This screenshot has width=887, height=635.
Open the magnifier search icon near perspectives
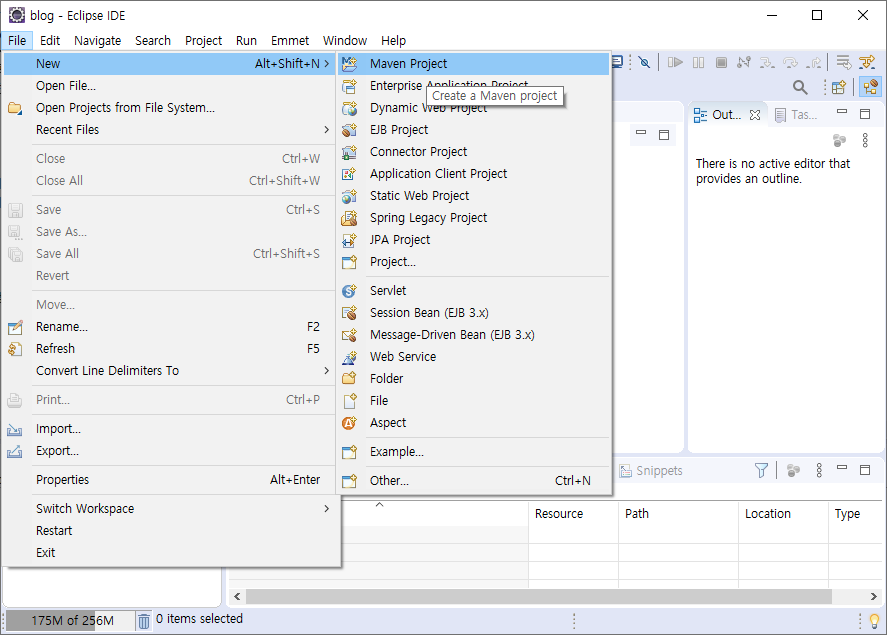pyautogui.click(x=800, y=87)
